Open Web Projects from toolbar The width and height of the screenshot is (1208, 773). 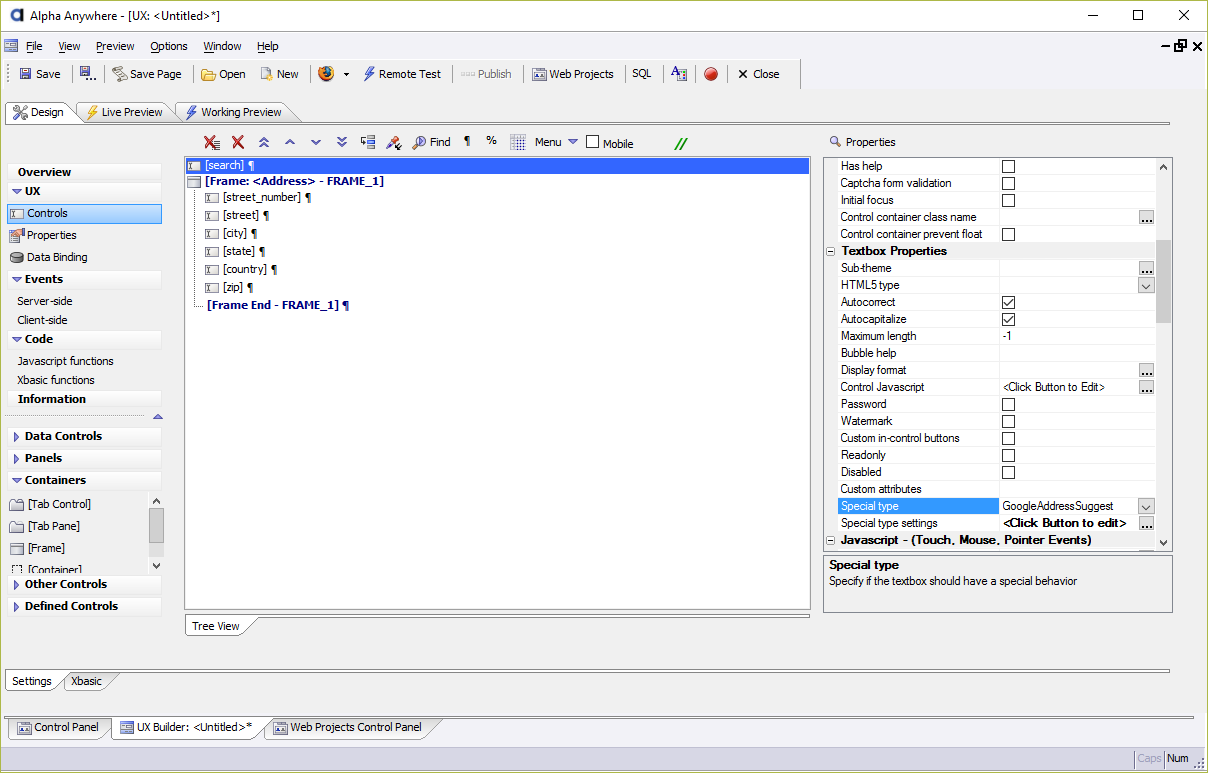(573, 74)
